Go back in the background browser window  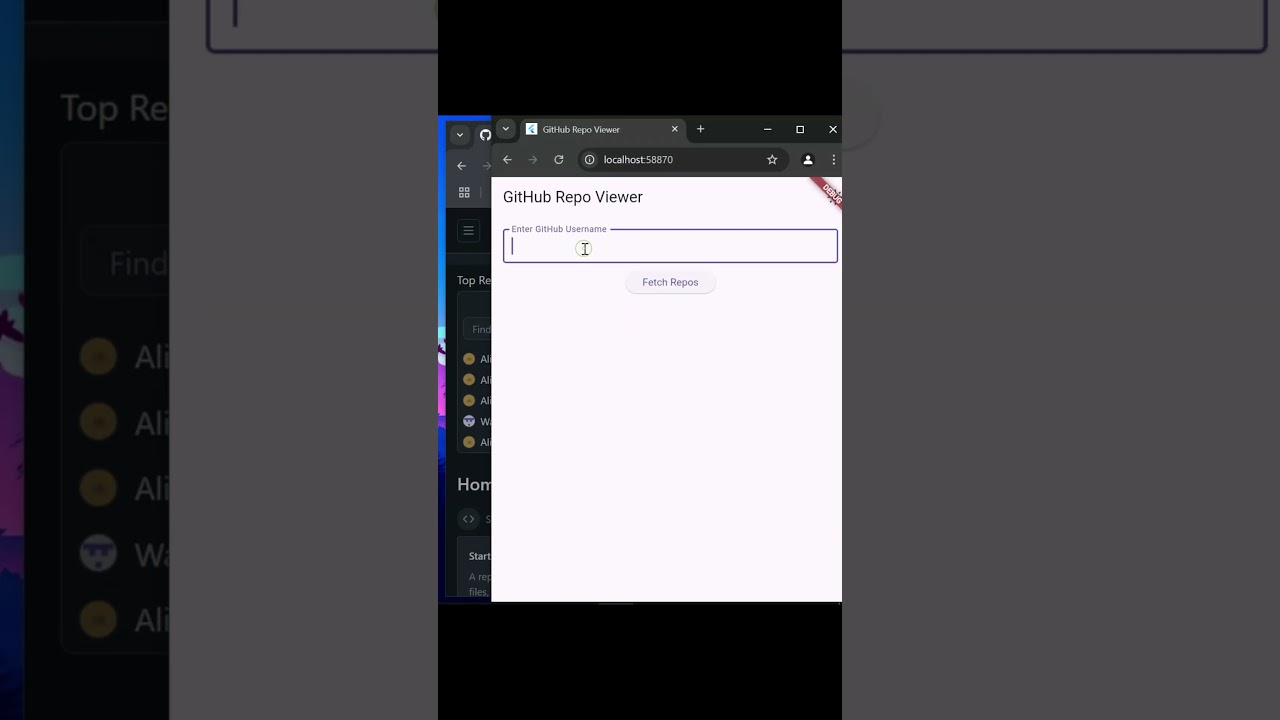tap(461, 166)
